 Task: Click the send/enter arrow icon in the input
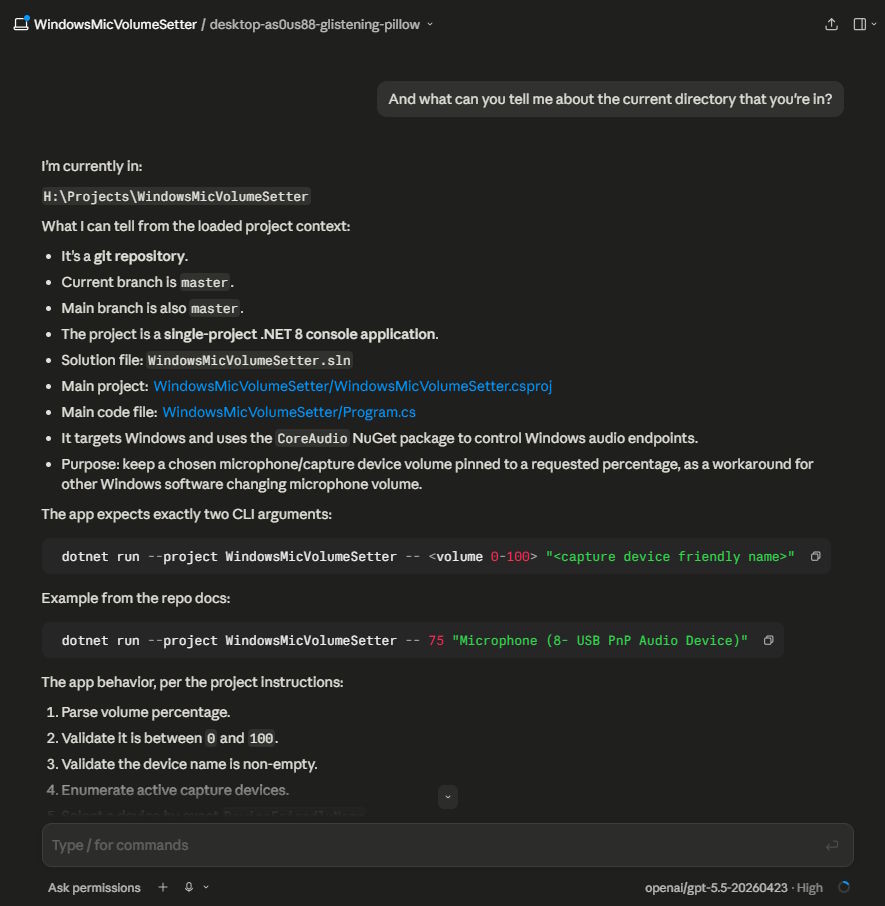point(832,845)
